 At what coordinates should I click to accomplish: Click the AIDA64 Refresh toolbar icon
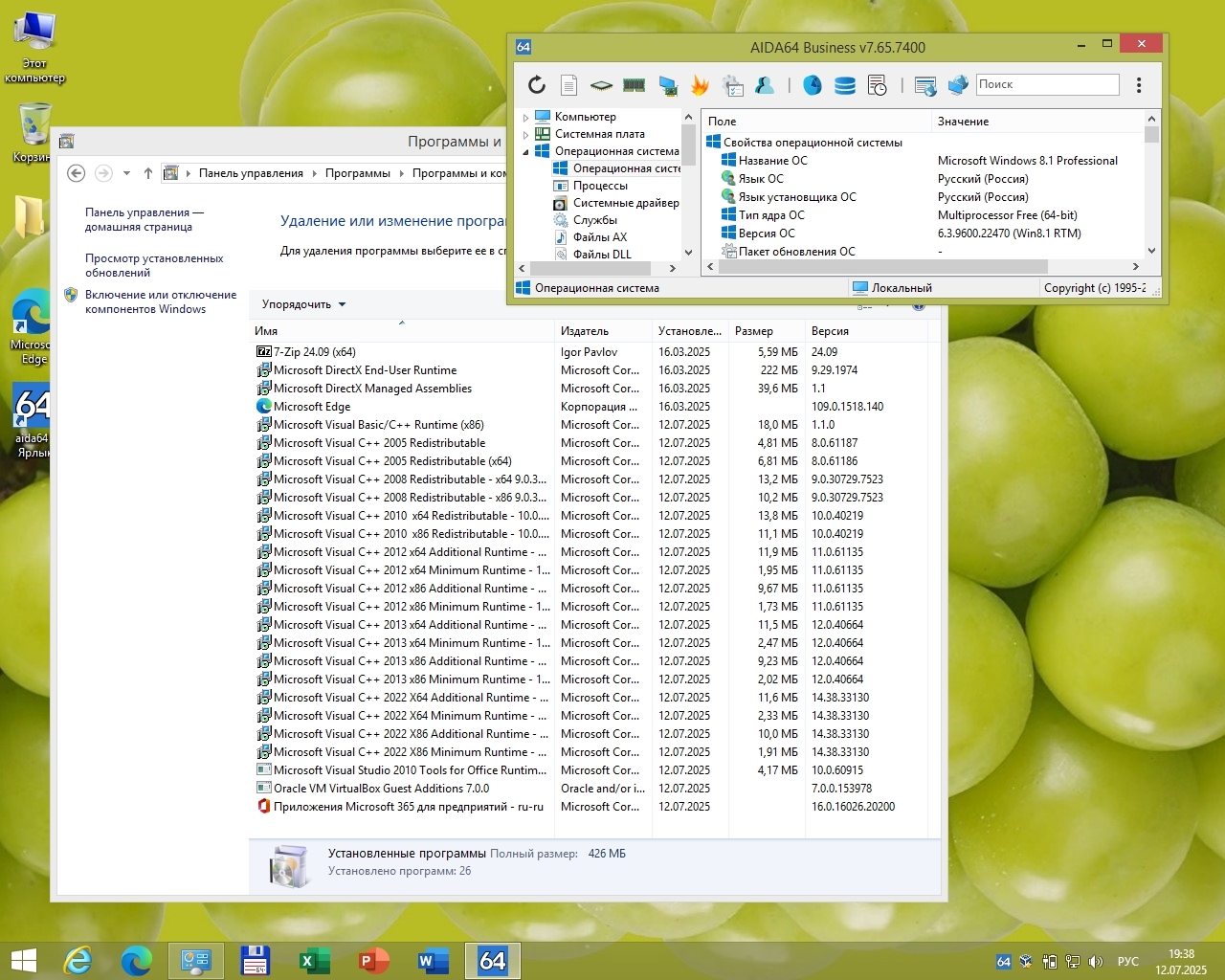coord(537,85)
